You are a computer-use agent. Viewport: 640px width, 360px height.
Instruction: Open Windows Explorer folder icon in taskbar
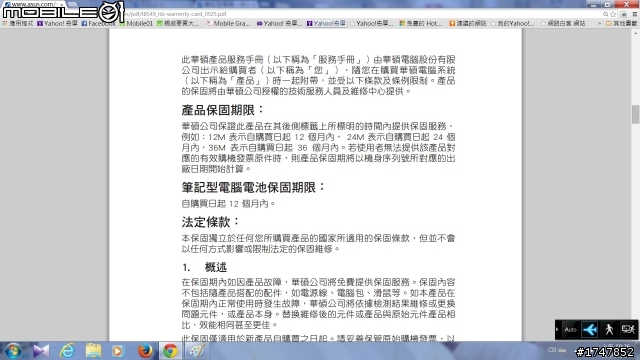[93, 351]
